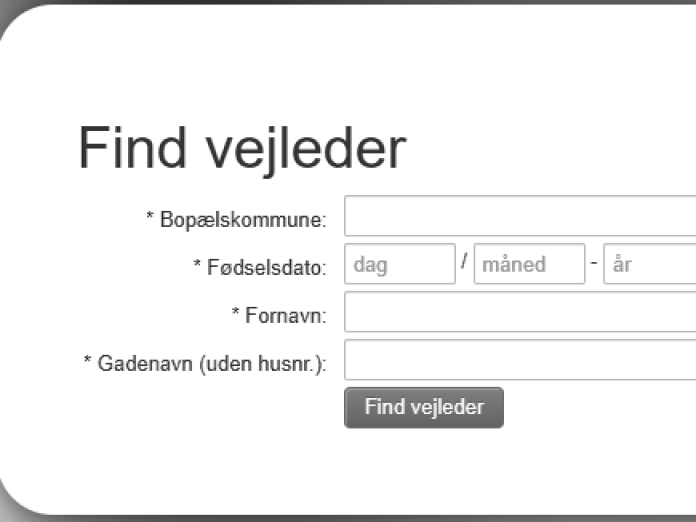696x522 pixels.
Task: Focus the dag birth date field
Action: point(400,265)
